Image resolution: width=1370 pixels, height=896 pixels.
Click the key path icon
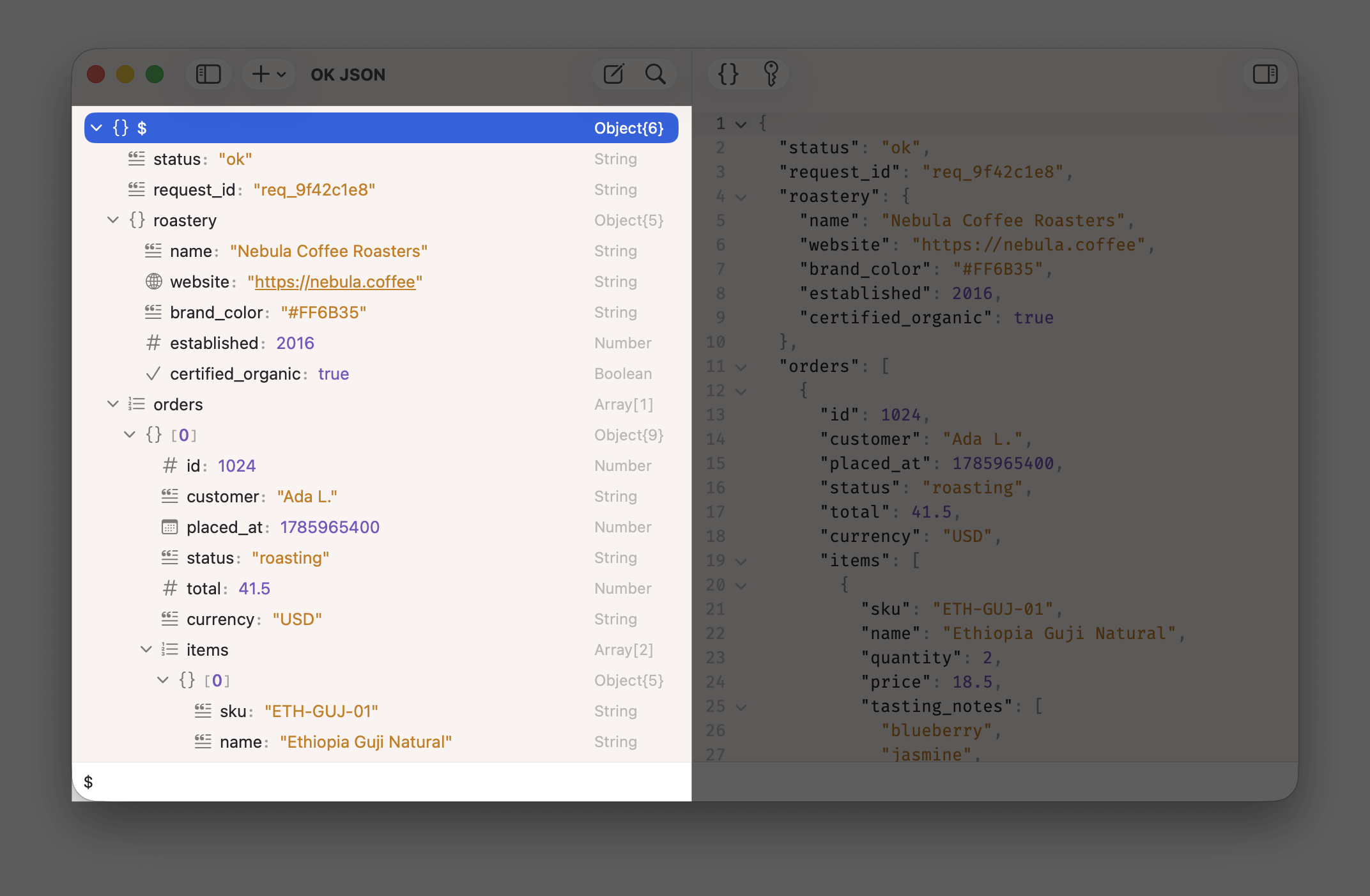pyautogui.click(x=771, y=74)
